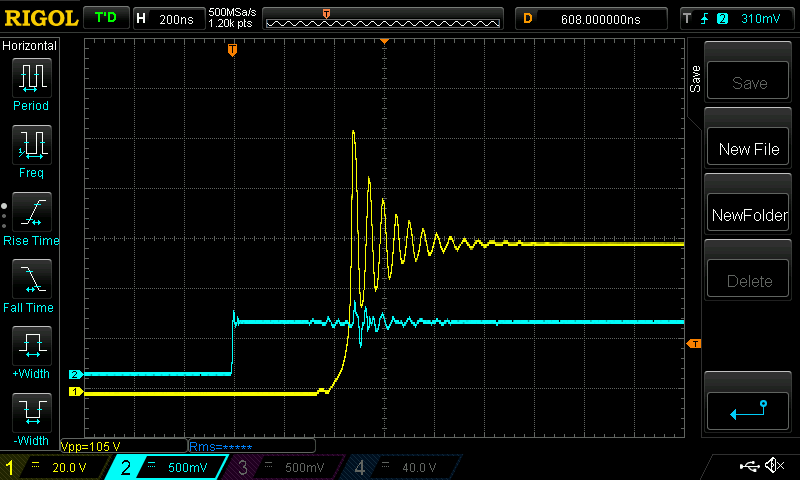Choose the Rise Time measurement icon

tap(30, 213)
